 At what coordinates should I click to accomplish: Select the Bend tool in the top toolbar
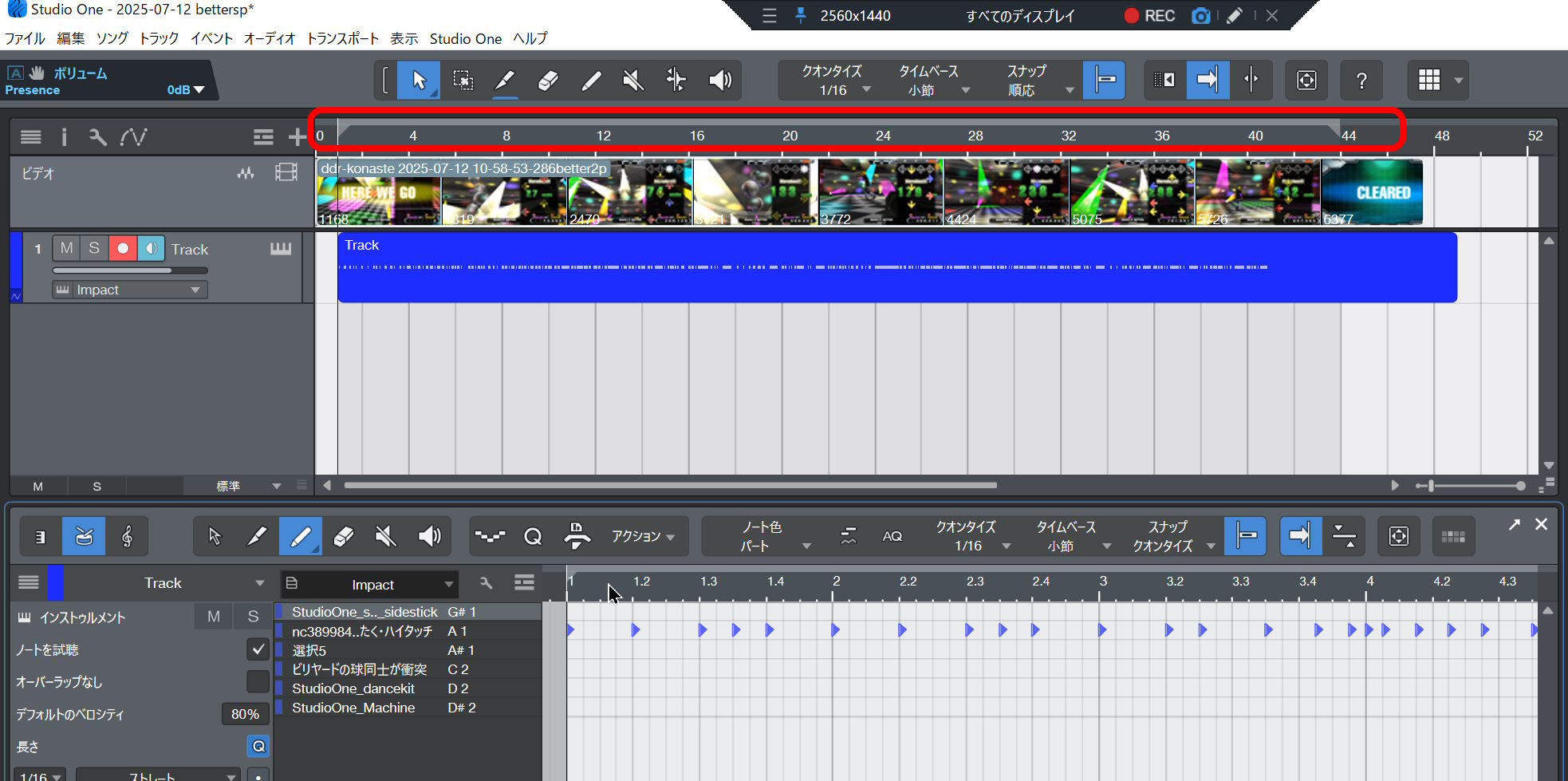676,80
